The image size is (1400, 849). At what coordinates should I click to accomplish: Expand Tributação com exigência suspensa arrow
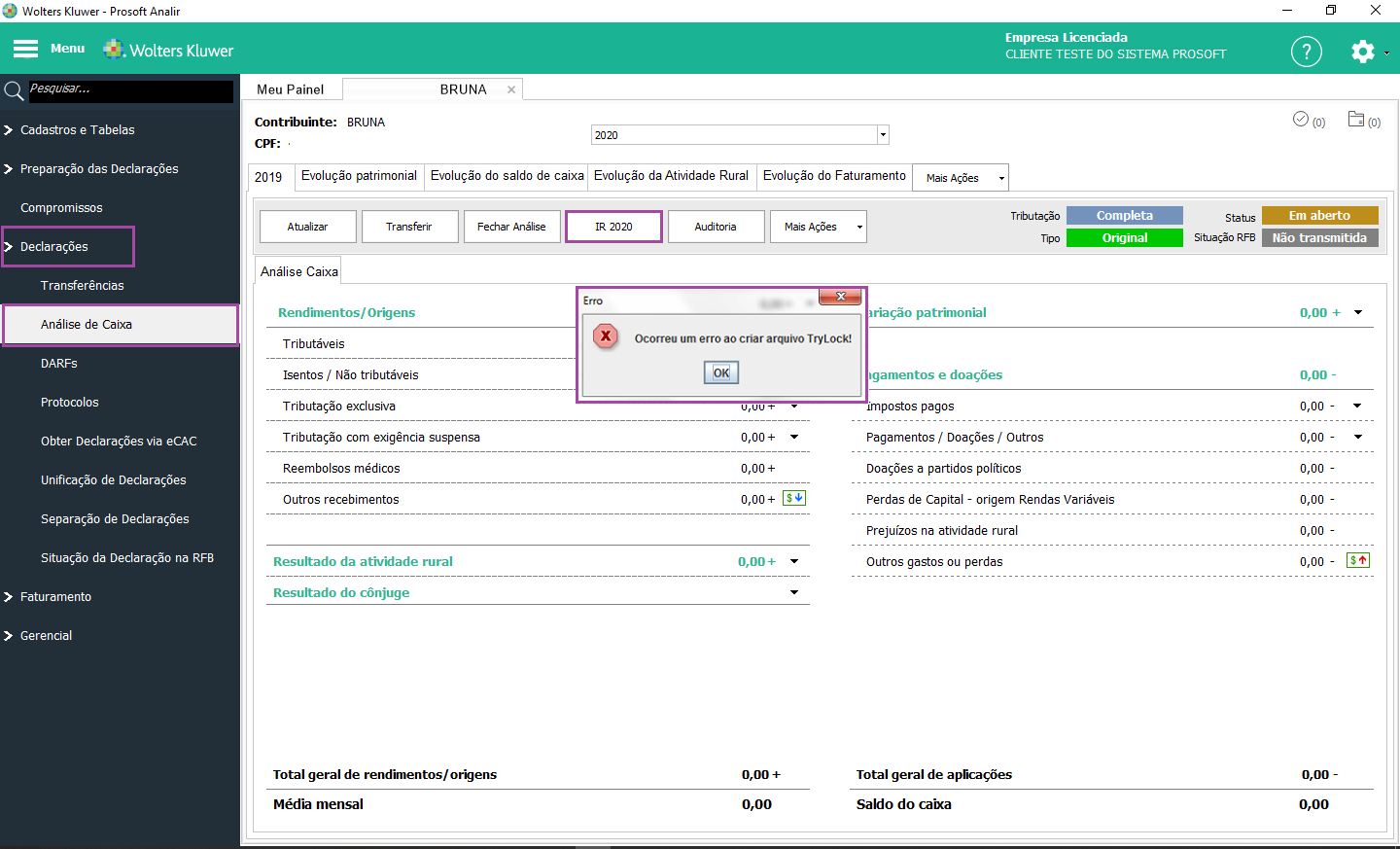(x=794, y=437)
